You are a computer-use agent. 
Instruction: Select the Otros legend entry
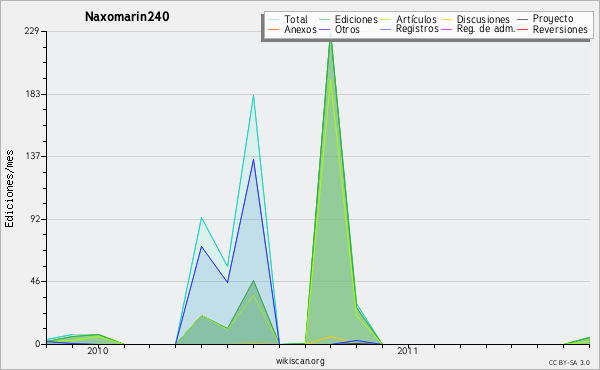(x=347, y=29)
